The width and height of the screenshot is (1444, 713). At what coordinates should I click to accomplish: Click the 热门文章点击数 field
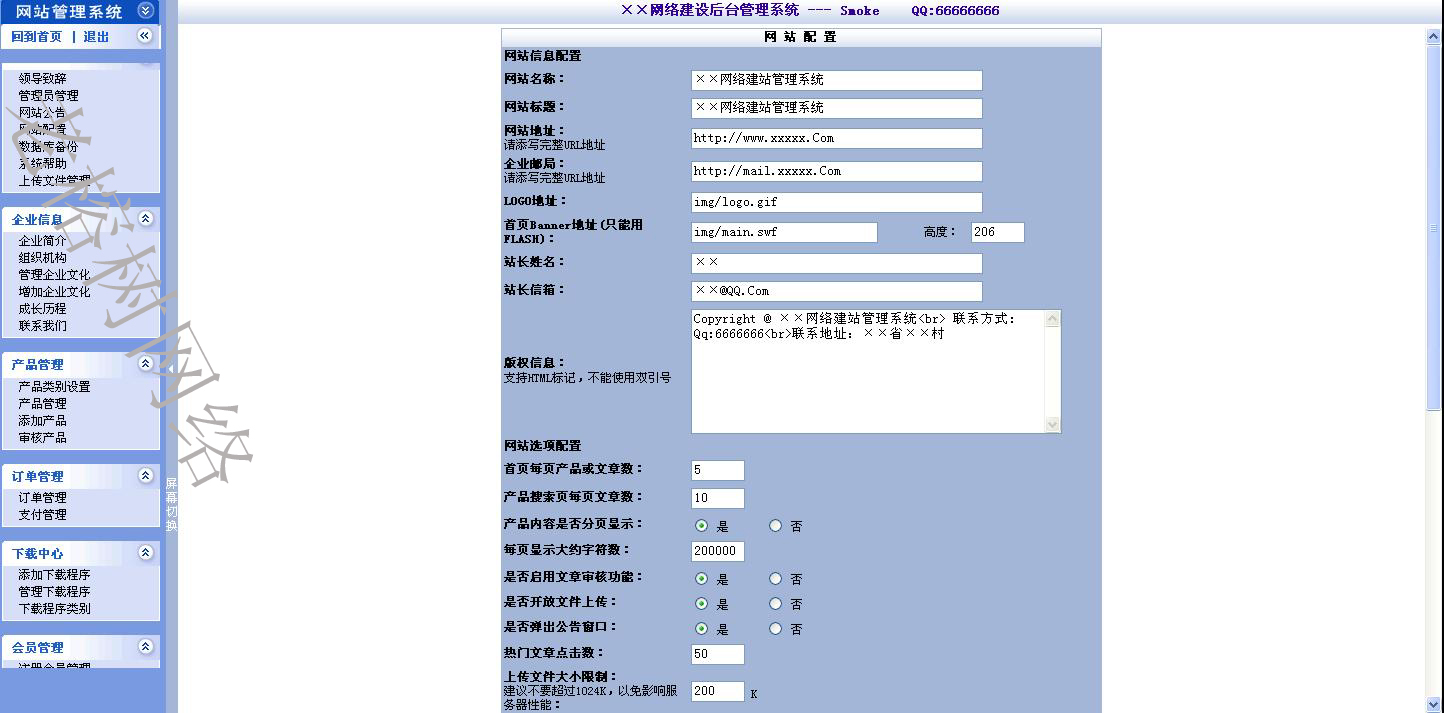(717, 654)
